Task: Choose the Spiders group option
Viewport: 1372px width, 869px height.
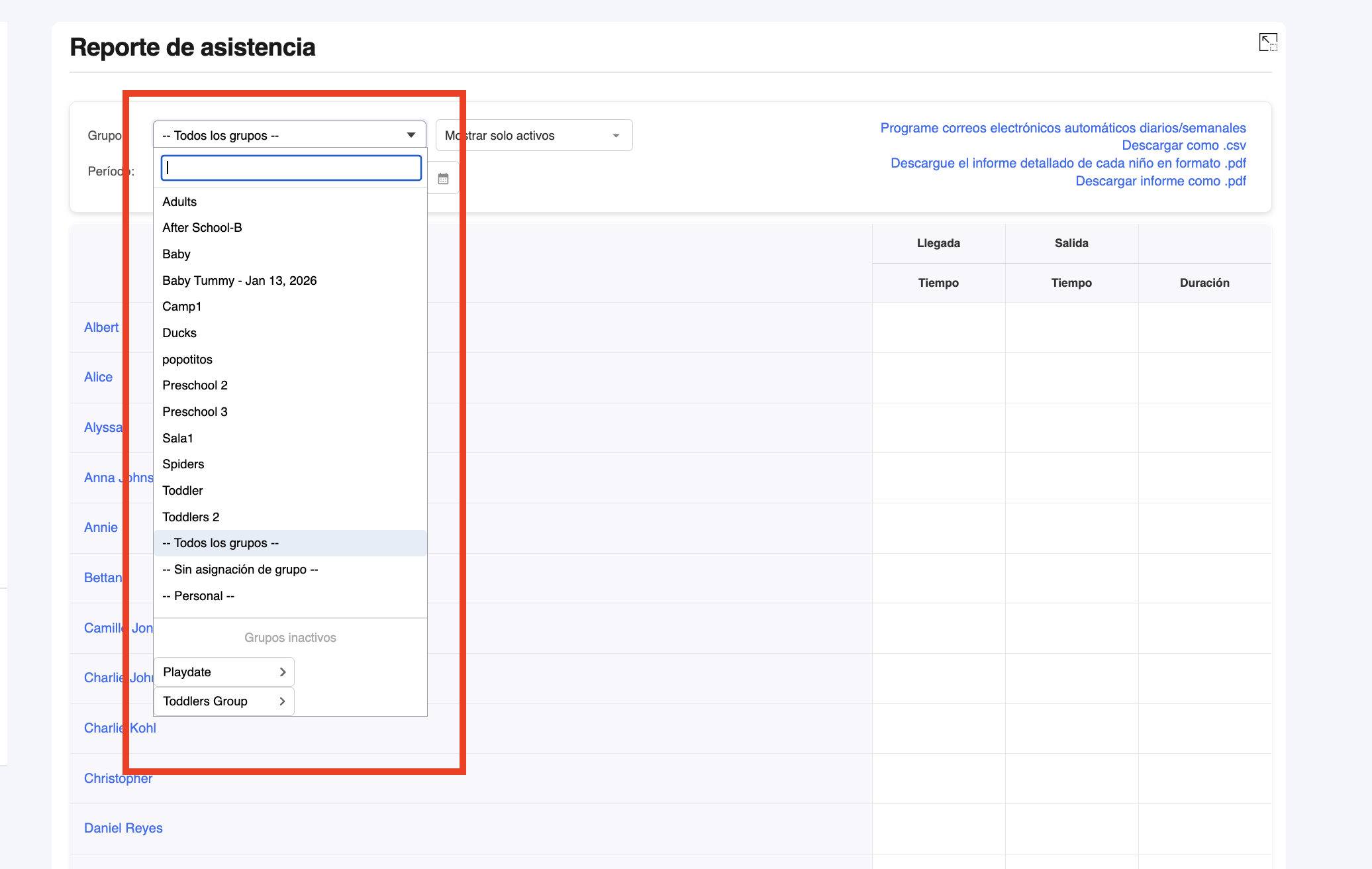Action: pyautogui.click(x=183, y=464)
